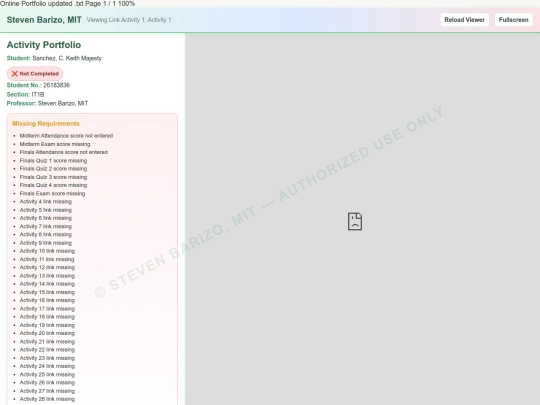Select 'Activity 25 link missing' item

click(x=47, y=375)
